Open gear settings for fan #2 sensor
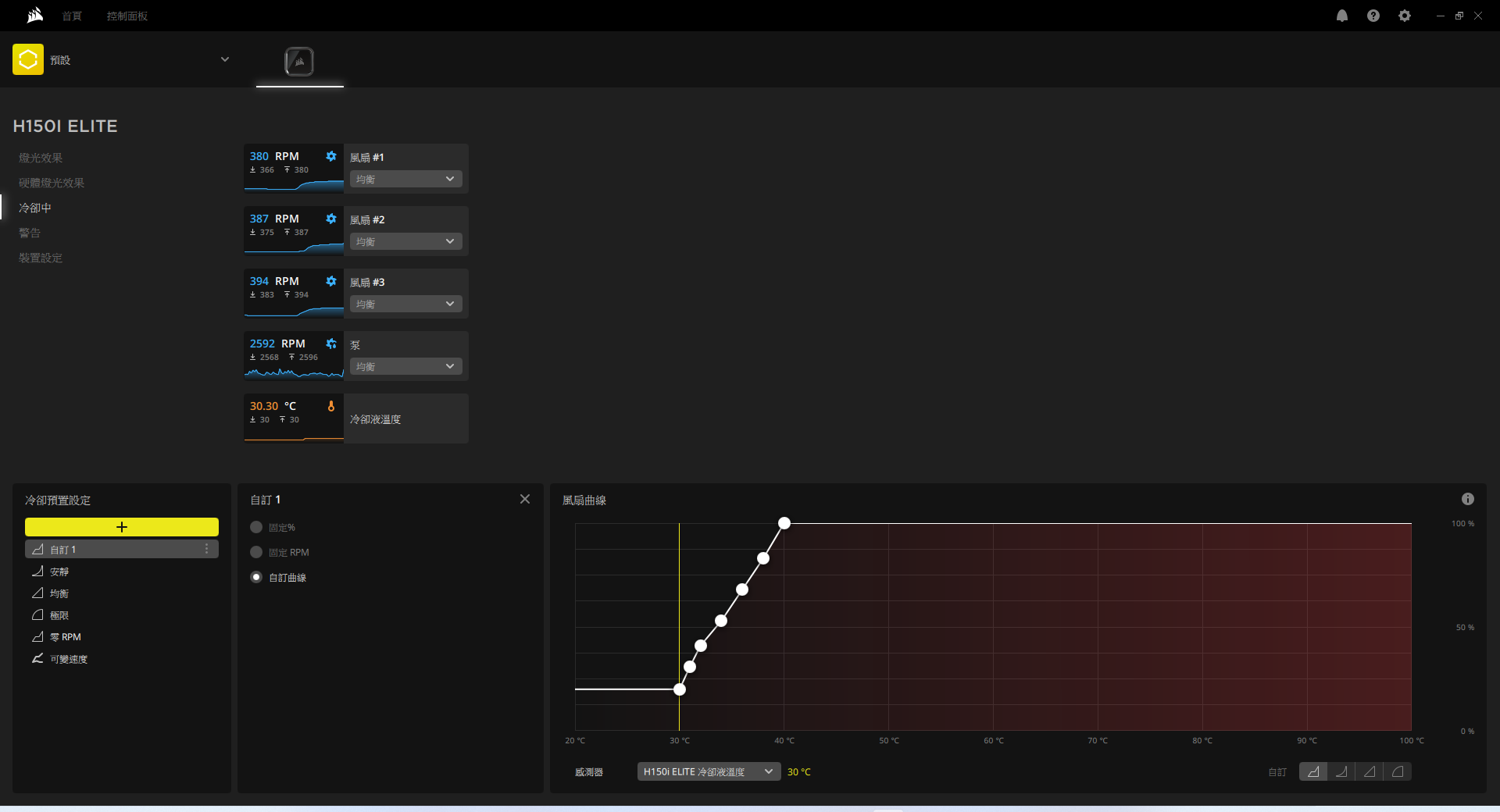The image size is (1500, 812). pos(331,219)
